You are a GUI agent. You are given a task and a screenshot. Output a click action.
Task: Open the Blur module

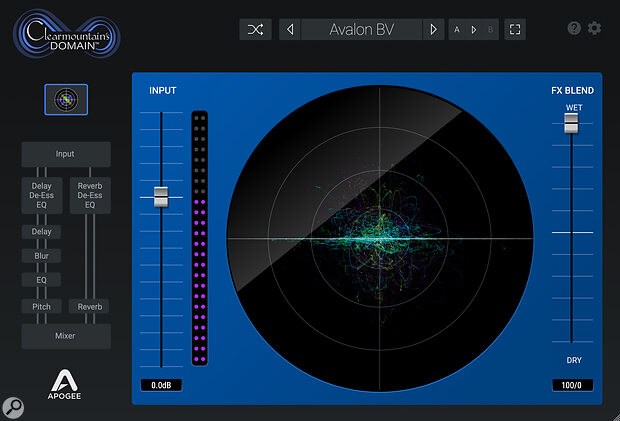click(x=42, y=256)
